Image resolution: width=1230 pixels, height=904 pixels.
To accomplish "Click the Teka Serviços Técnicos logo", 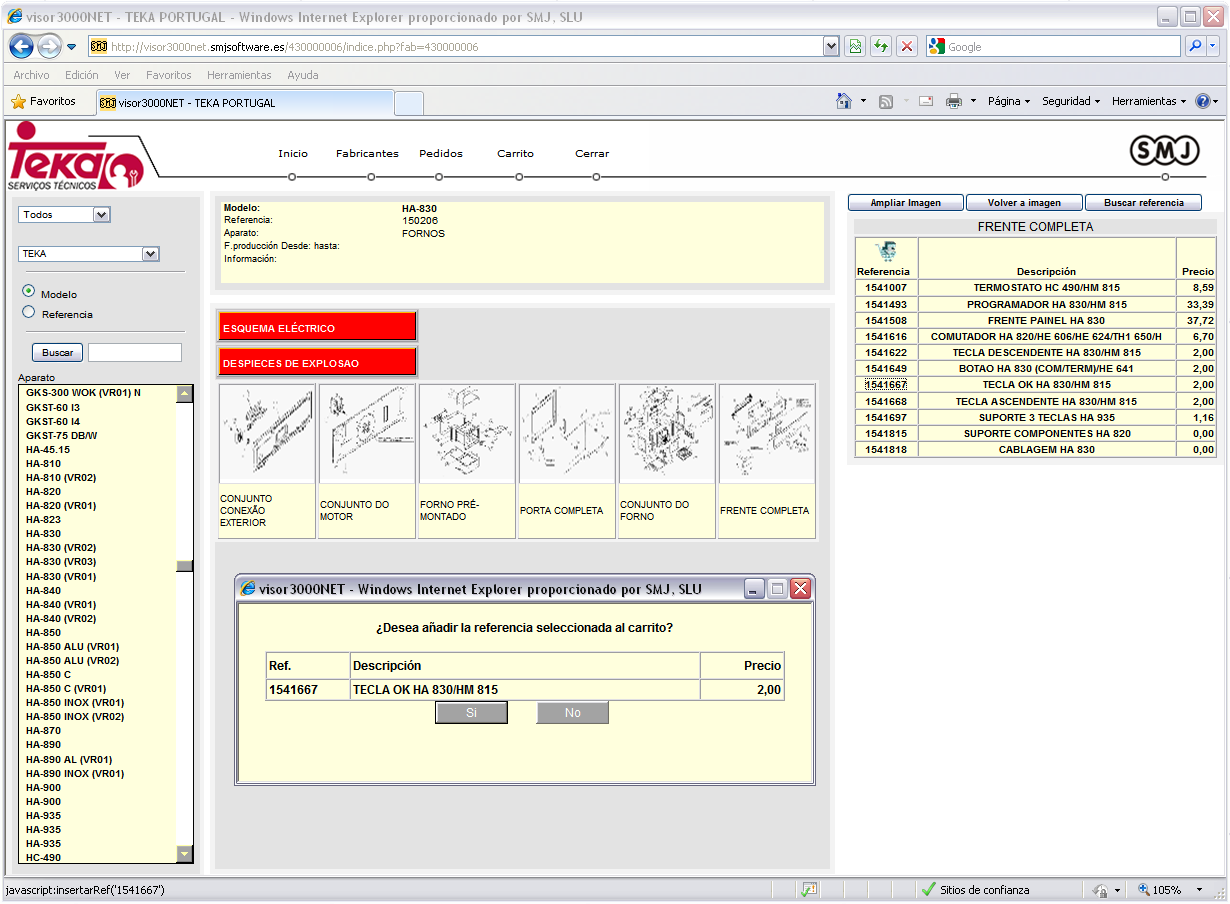I will click(x=76, y=156).
